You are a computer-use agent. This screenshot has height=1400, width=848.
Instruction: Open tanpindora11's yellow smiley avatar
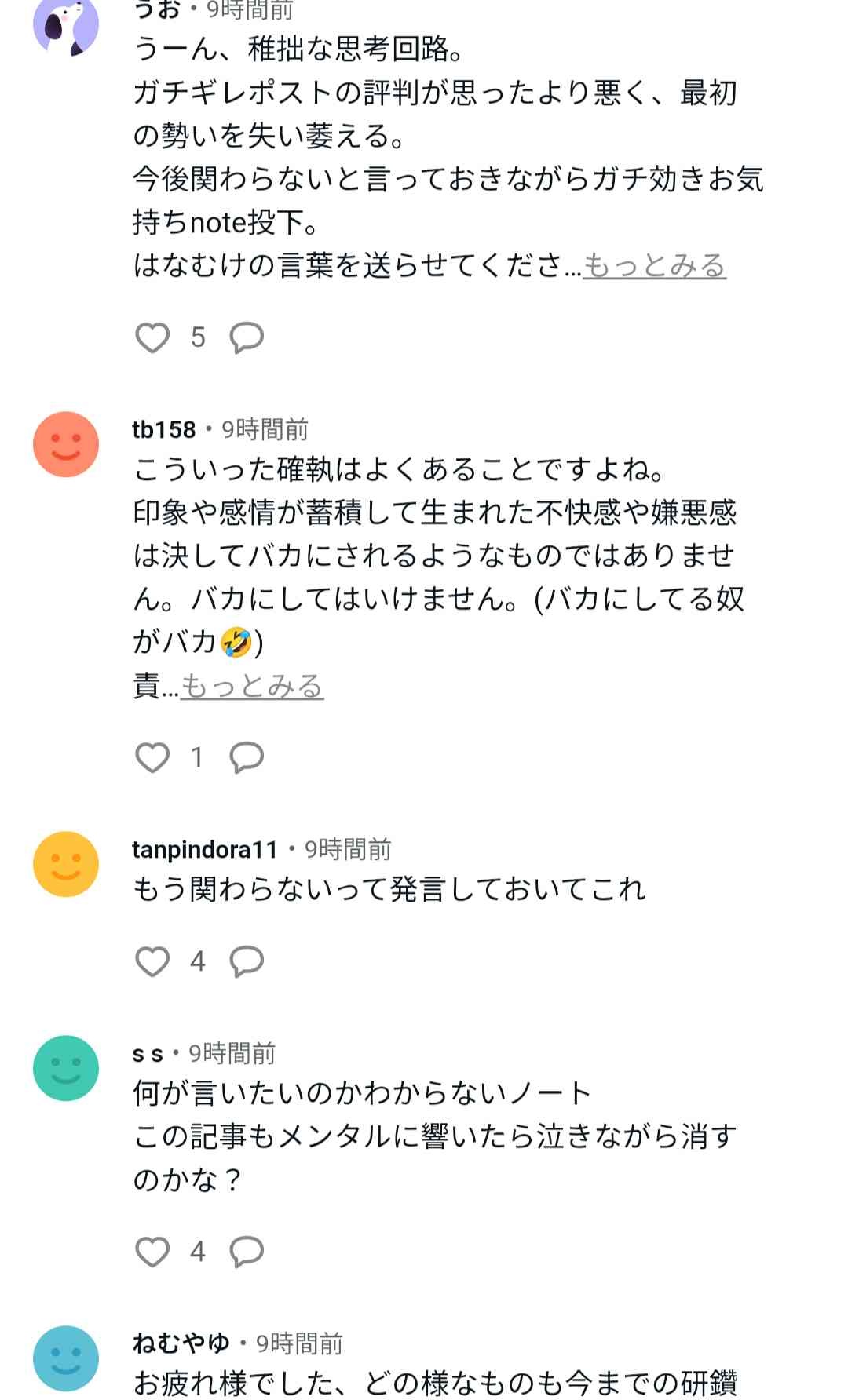[66, 864]
